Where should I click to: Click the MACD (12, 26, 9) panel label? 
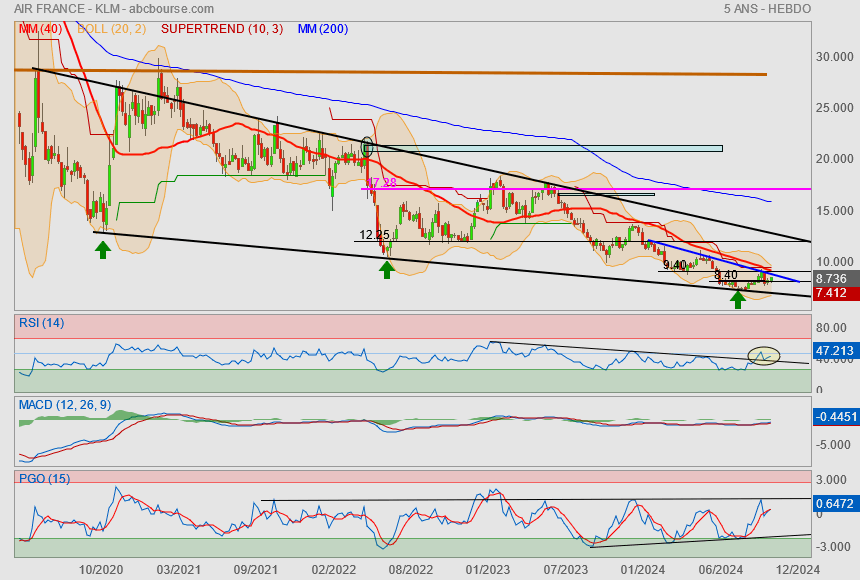coord(65,405)
